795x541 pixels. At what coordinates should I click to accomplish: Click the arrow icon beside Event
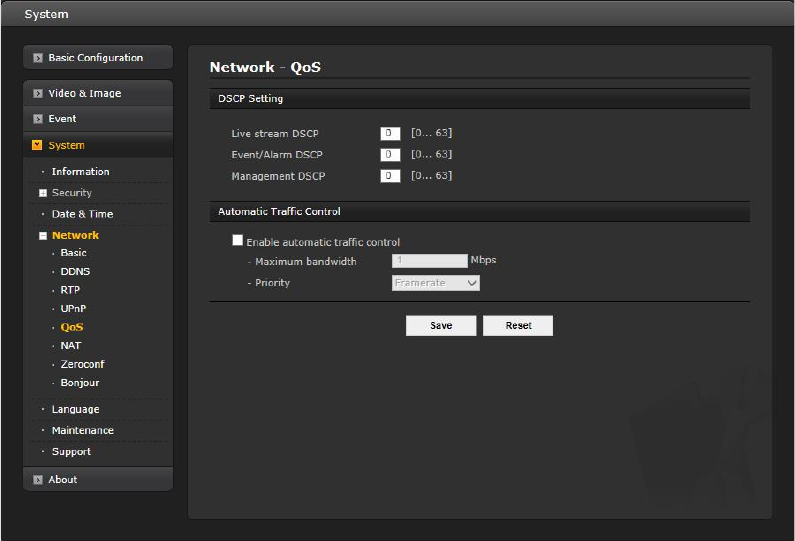point(38,119)
